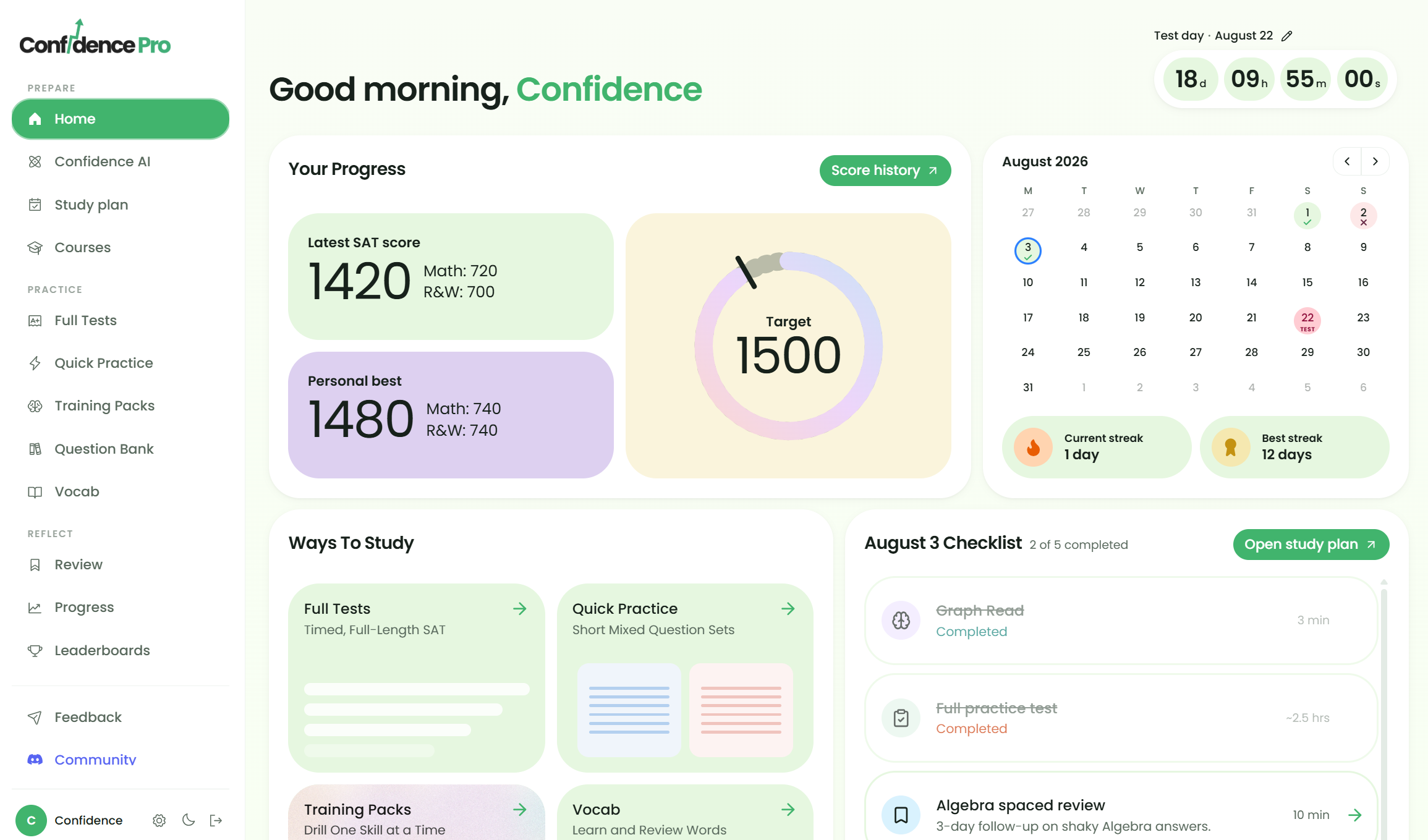The width and height of the screenshot is (1428, 840).
Task: Click the seconds countdown bubble
Action: tap(1362, 79)
